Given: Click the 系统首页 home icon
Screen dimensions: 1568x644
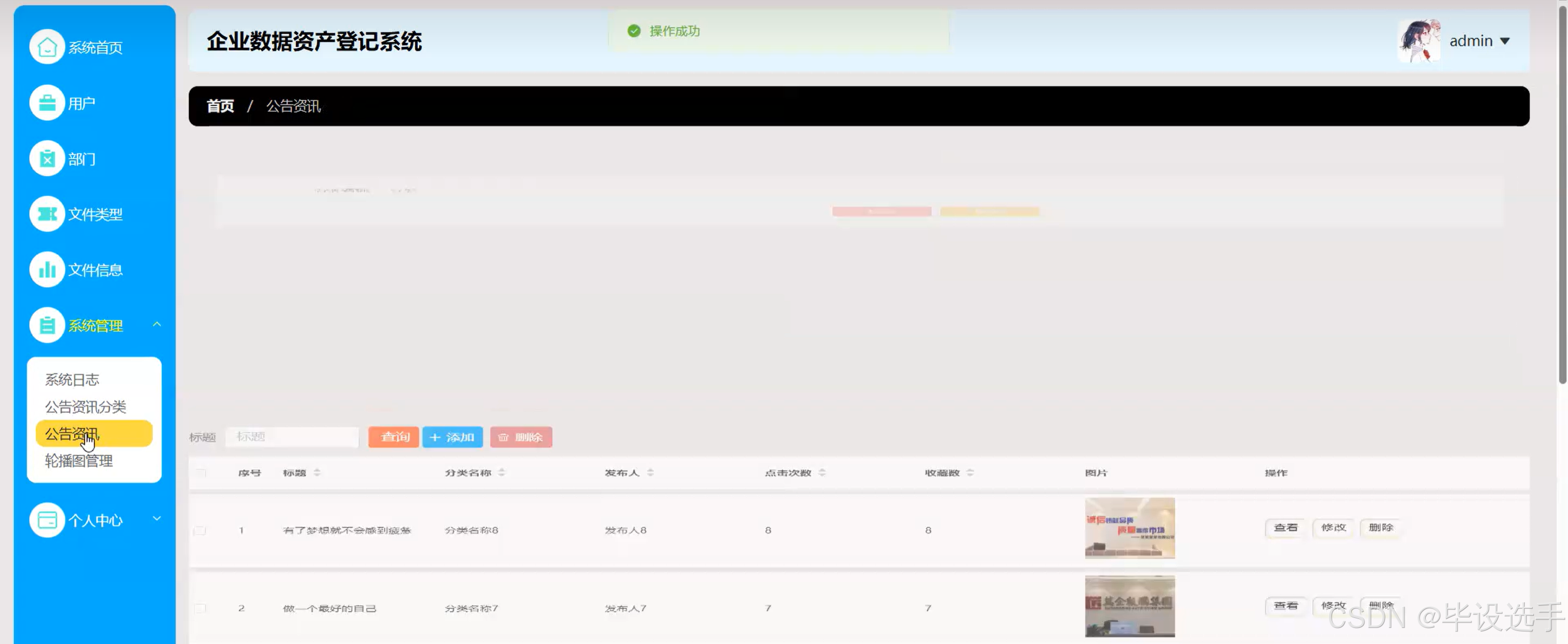Looking at the screenshot, I should point(47,47).
